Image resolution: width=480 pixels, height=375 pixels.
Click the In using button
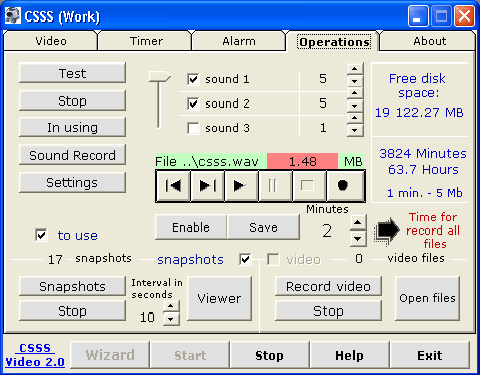coord(72,127)
